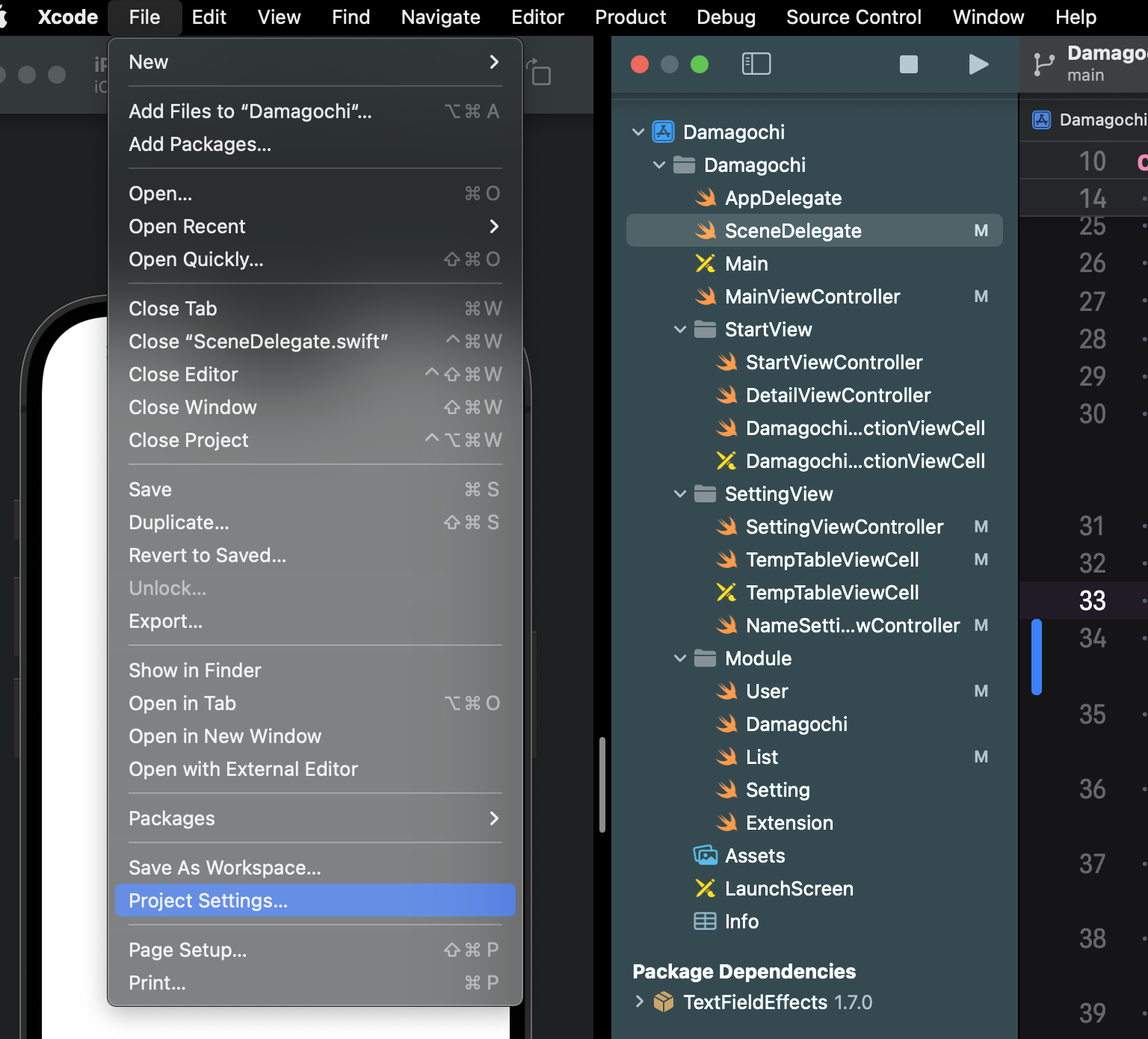Collapse the Damagochi project root
The height and width of the screenshot is (1039, 1148).
[638, 132]
